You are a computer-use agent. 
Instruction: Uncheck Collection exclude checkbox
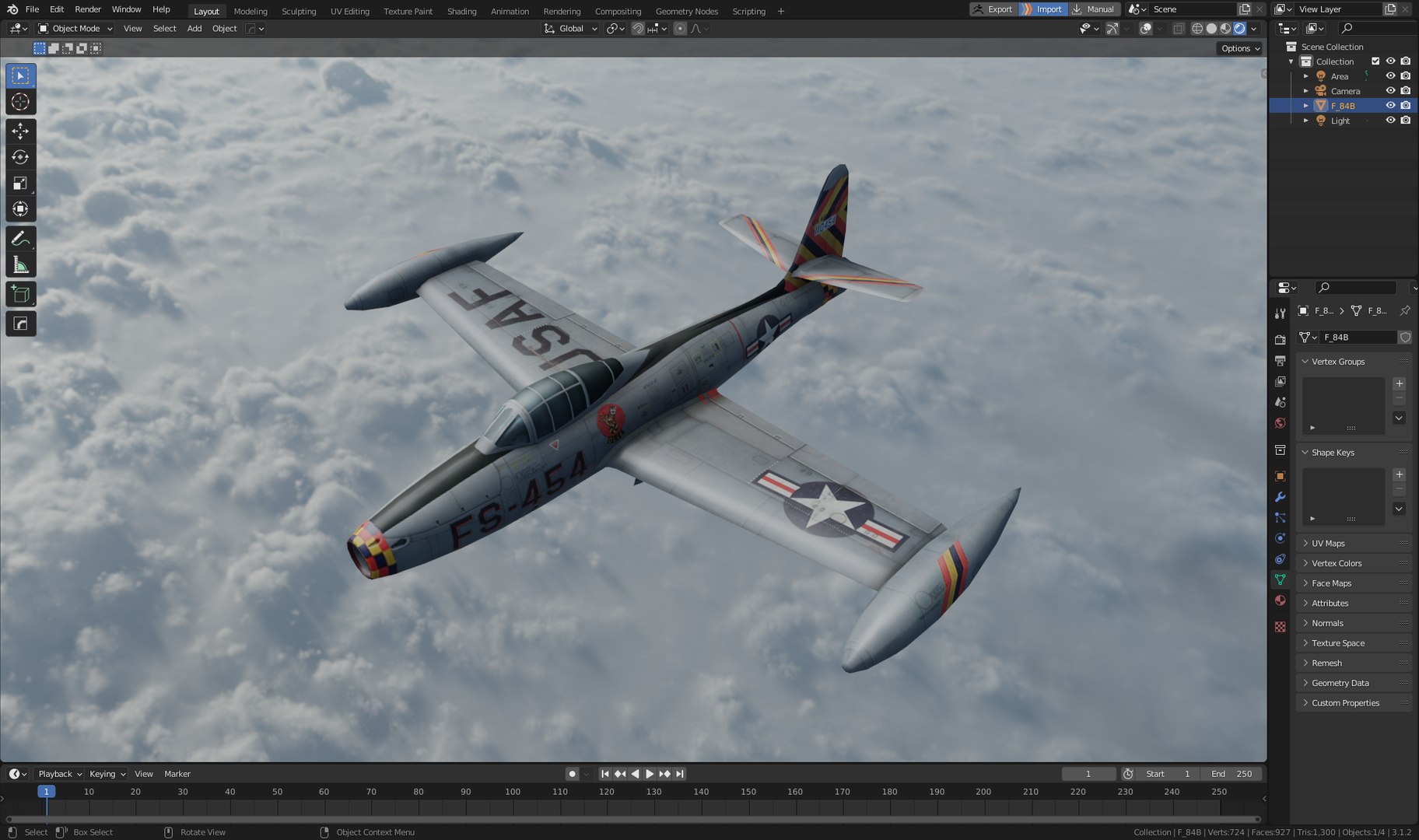(1375, 61)
